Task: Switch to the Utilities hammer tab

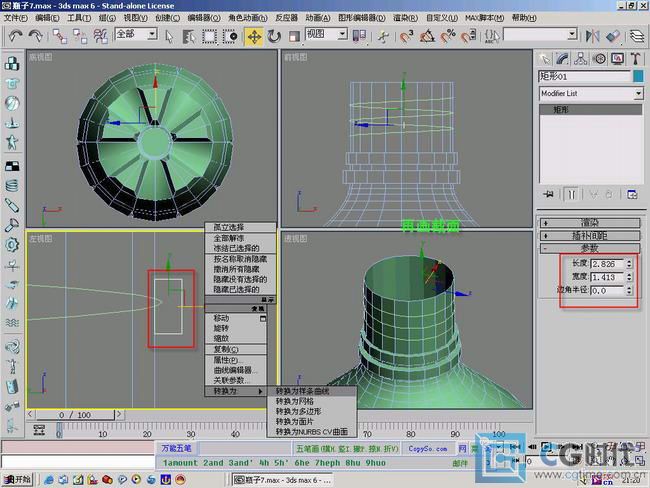Action: [x=635, y=59]
